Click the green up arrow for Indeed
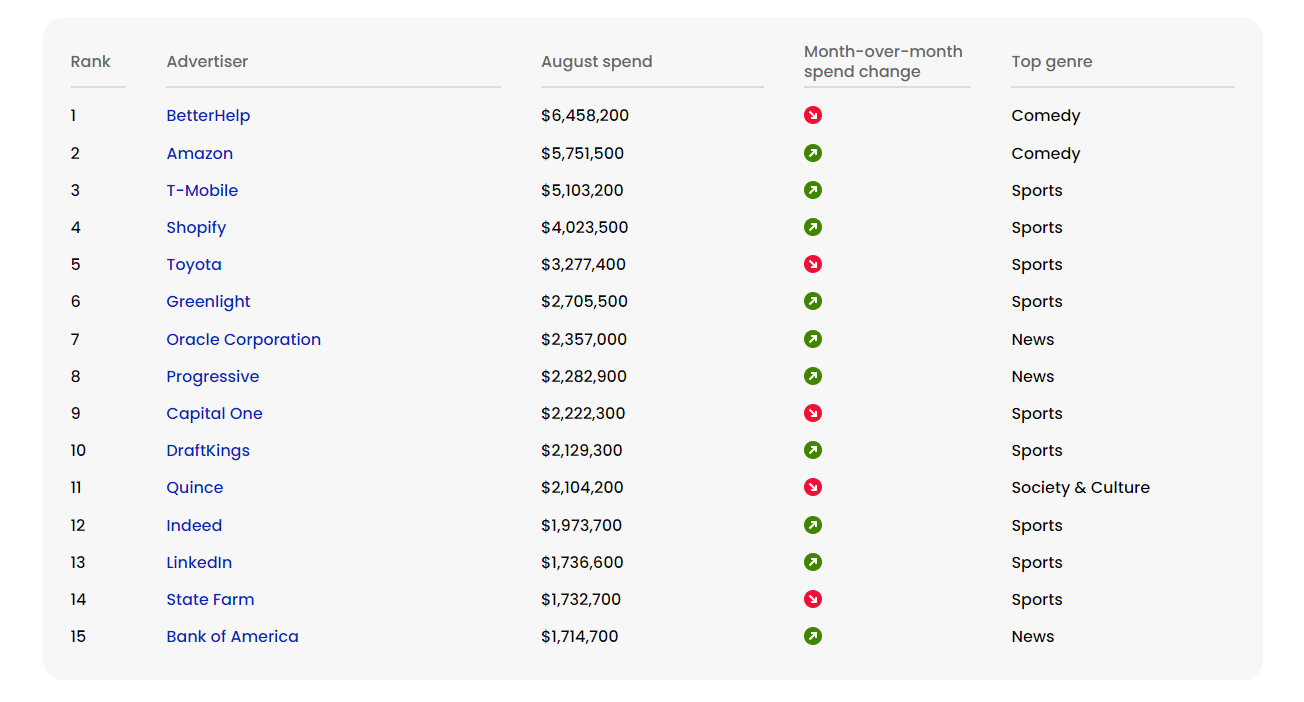Image resolution: width=1304 pixels, height=702 pixels. 813,525
